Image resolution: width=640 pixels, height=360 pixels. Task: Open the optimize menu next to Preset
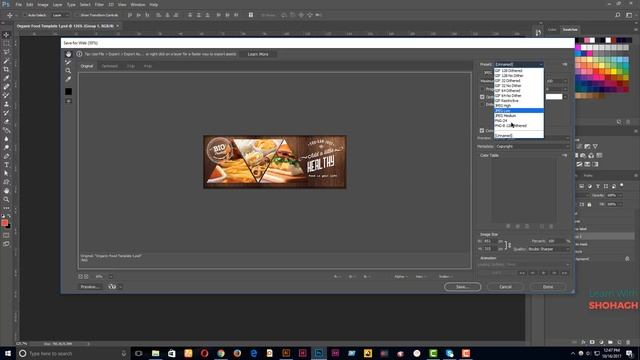[x=565, y=64]
